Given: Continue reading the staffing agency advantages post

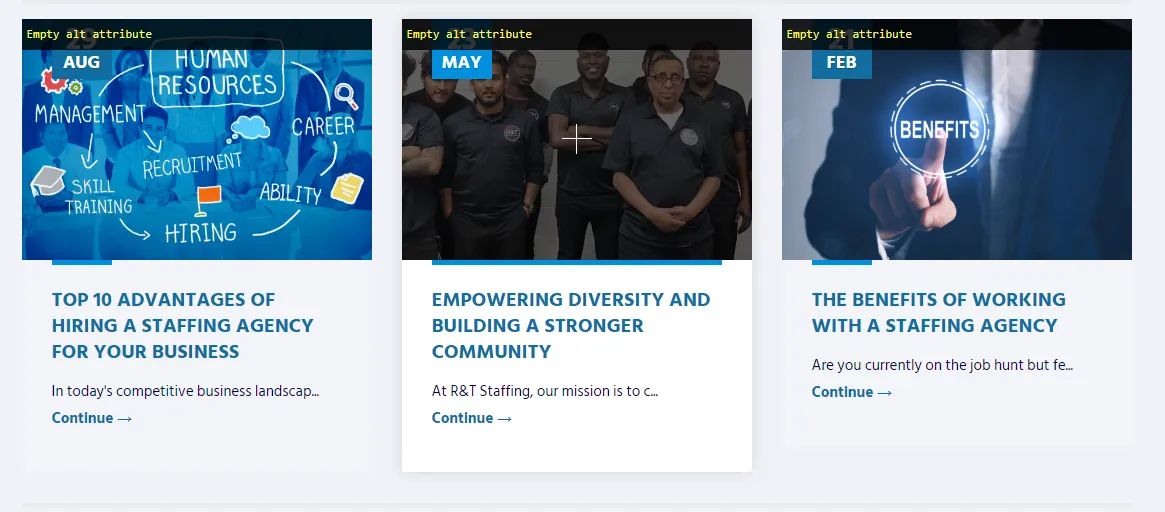Looking at the screenshot, I should (x=92, y=418).
